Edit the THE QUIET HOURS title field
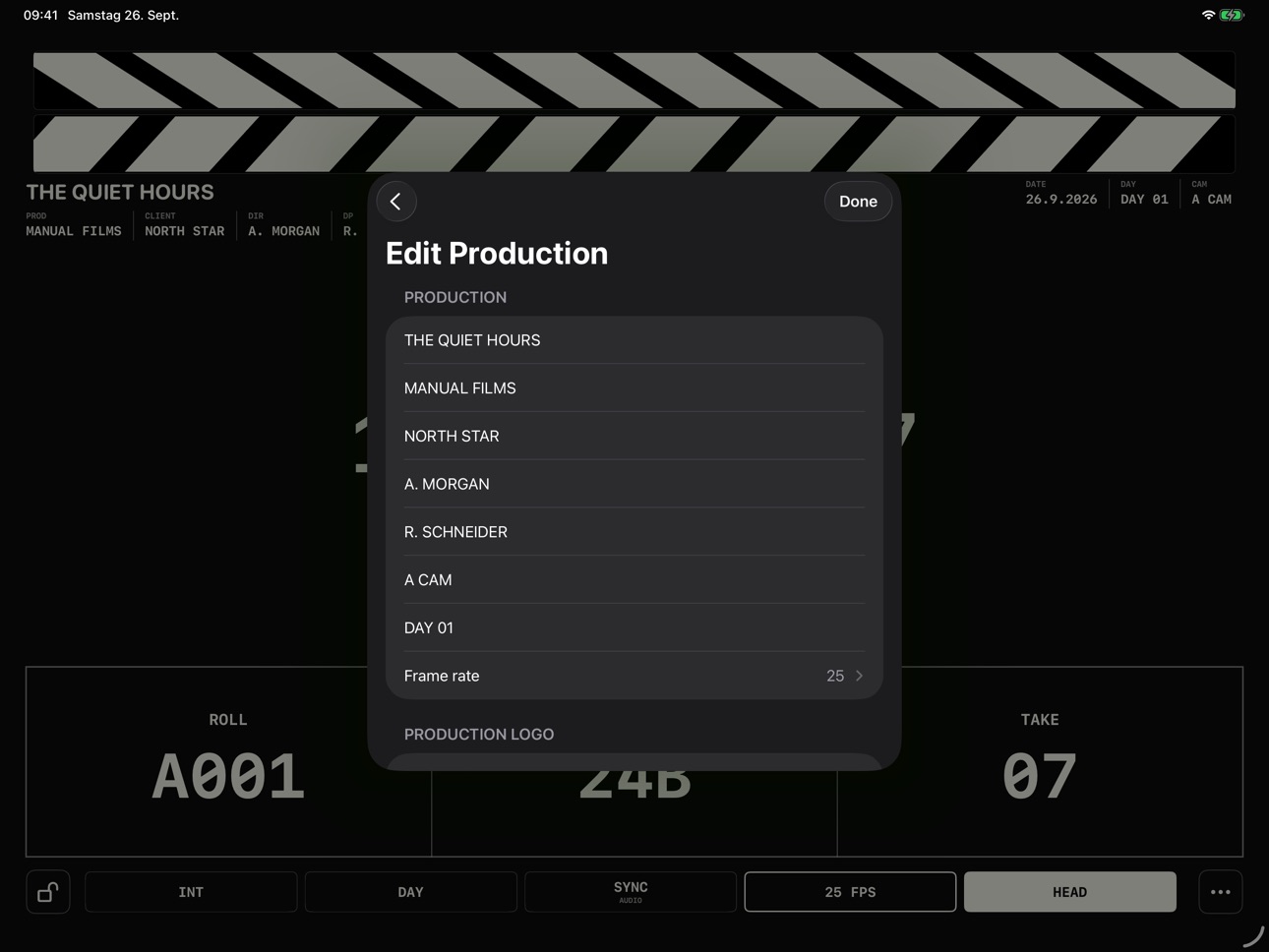1269x952 pixels. point(634,340)
